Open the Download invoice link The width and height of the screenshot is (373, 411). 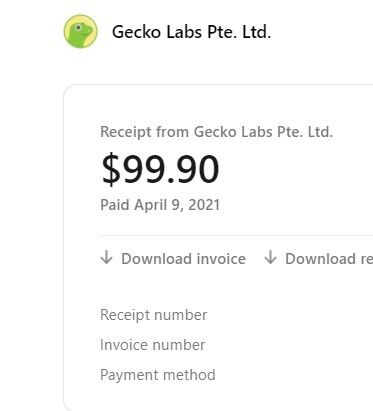pyautogui.click(x=173, y=258)
